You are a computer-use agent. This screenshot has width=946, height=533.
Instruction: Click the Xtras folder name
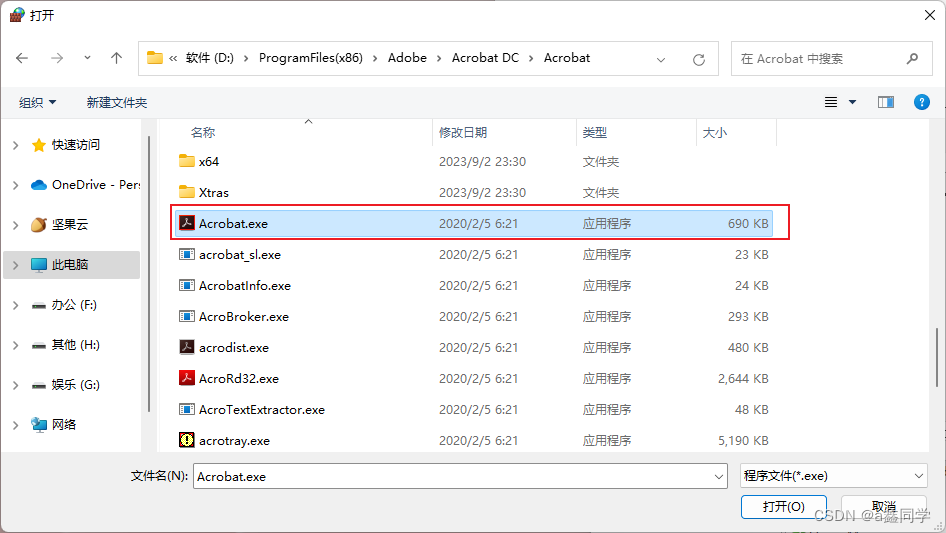214,193
